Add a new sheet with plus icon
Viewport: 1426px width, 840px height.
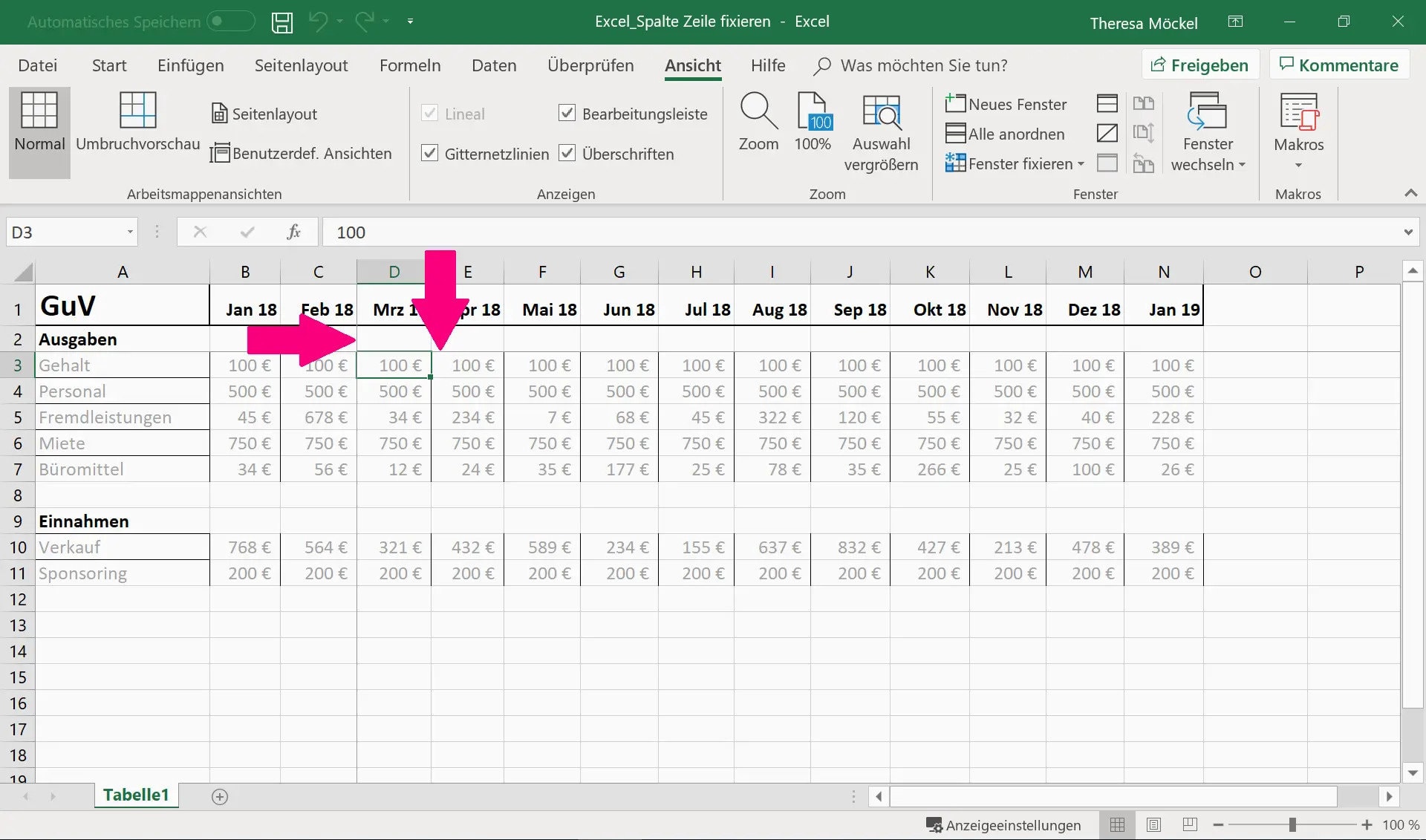219,796
